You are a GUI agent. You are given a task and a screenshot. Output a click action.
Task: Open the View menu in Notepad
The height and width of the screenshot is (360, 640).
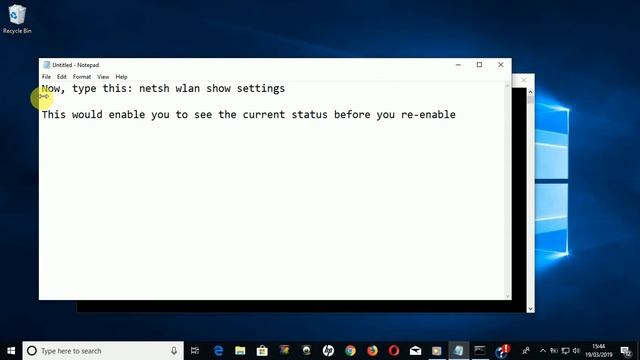click(103, 77)
